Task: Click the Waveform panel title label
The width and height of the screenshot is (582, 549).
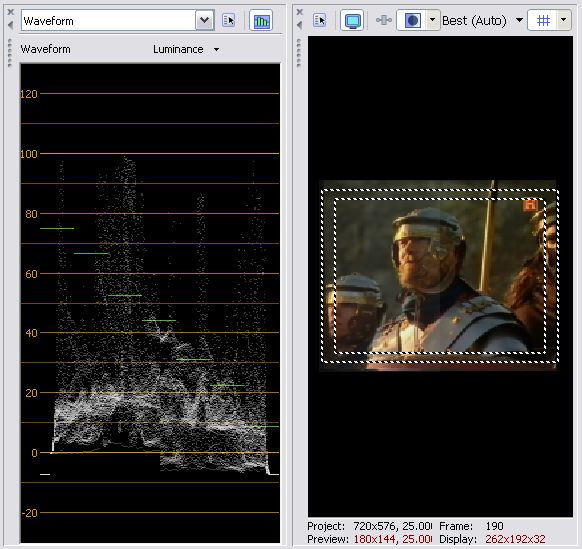Action: (45, 49)
